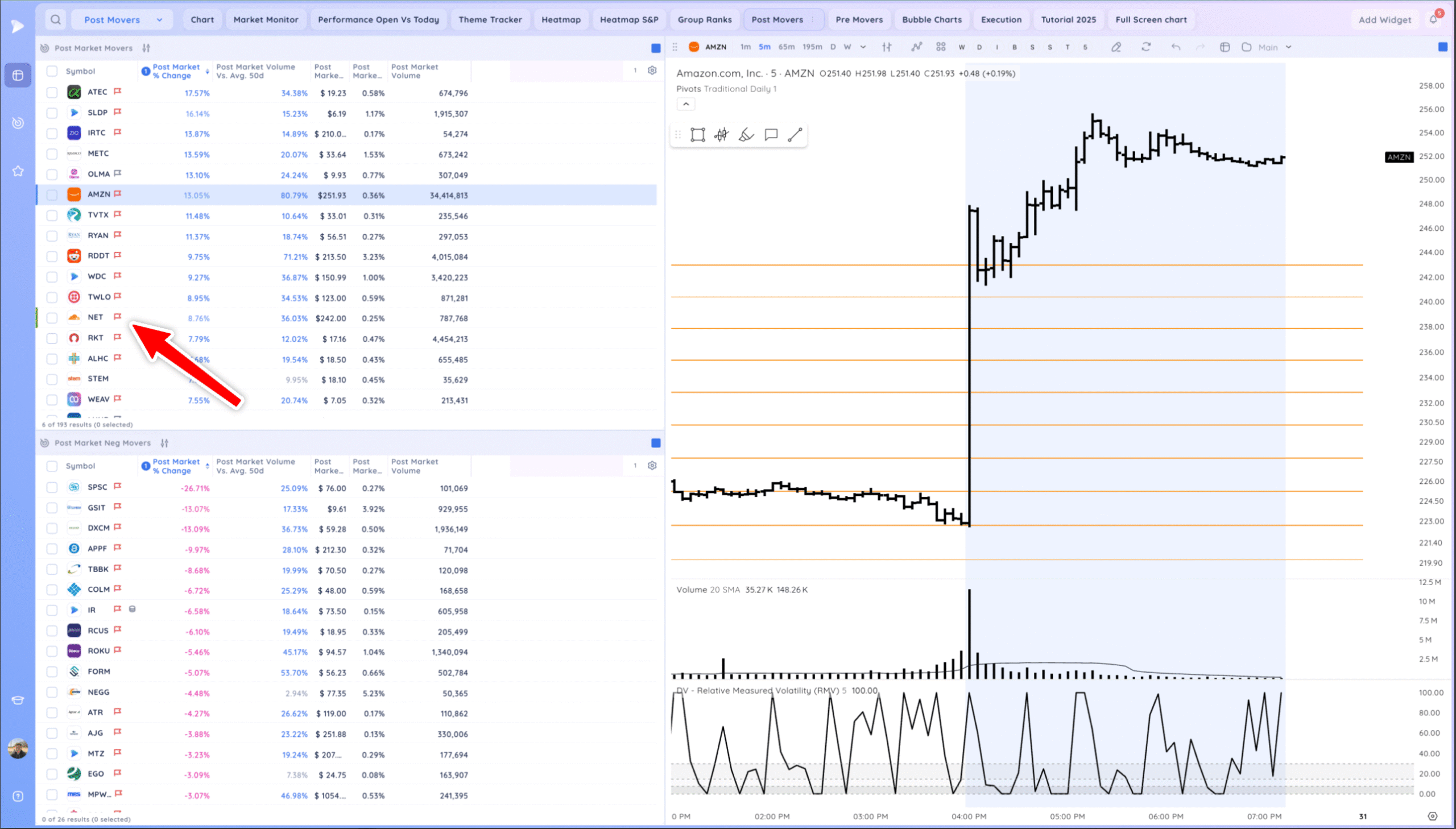Open the Theme Tracker tab

490,20
